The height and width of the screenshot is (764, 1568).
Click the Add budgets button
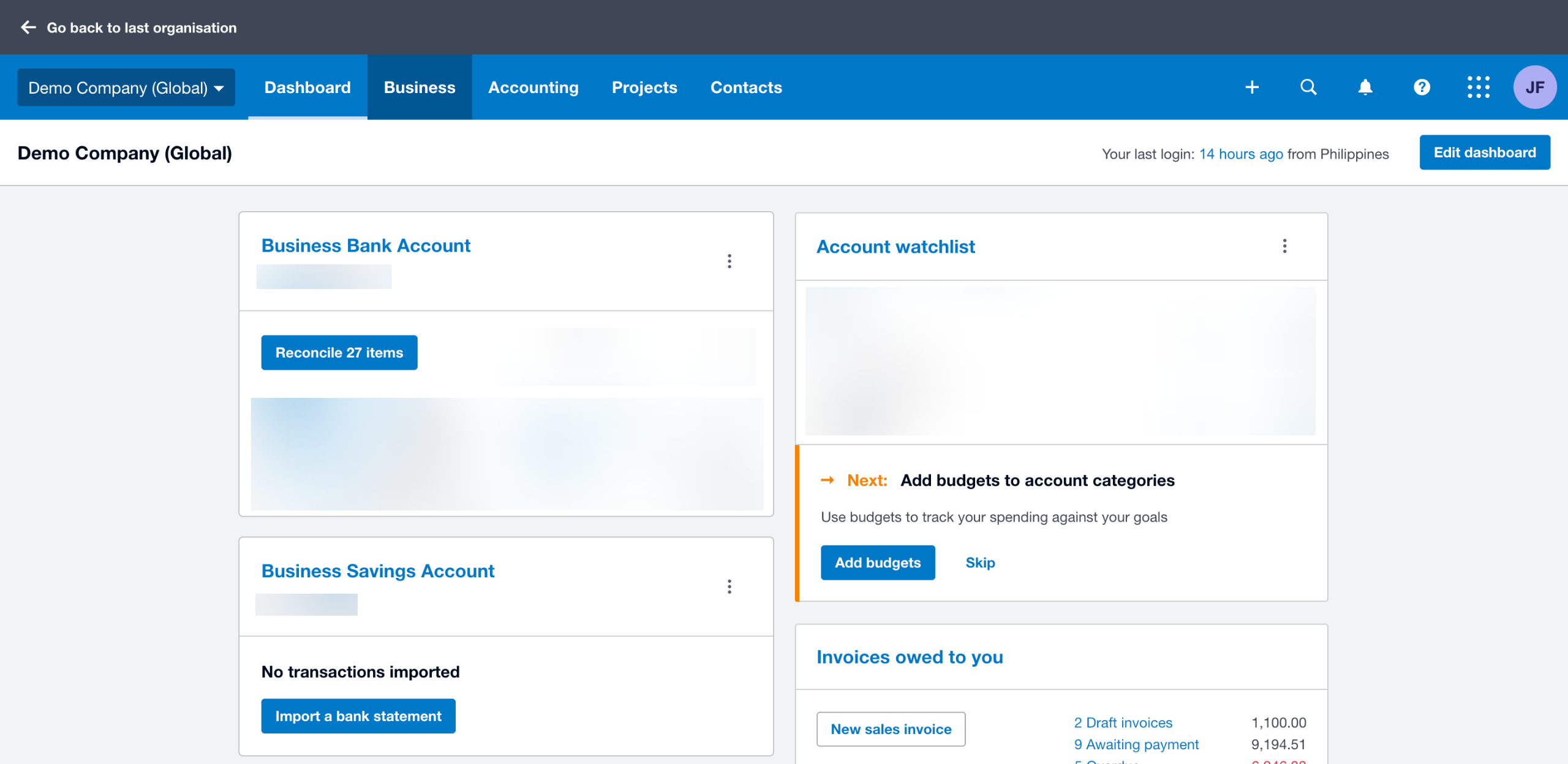[x=878, y=563]
